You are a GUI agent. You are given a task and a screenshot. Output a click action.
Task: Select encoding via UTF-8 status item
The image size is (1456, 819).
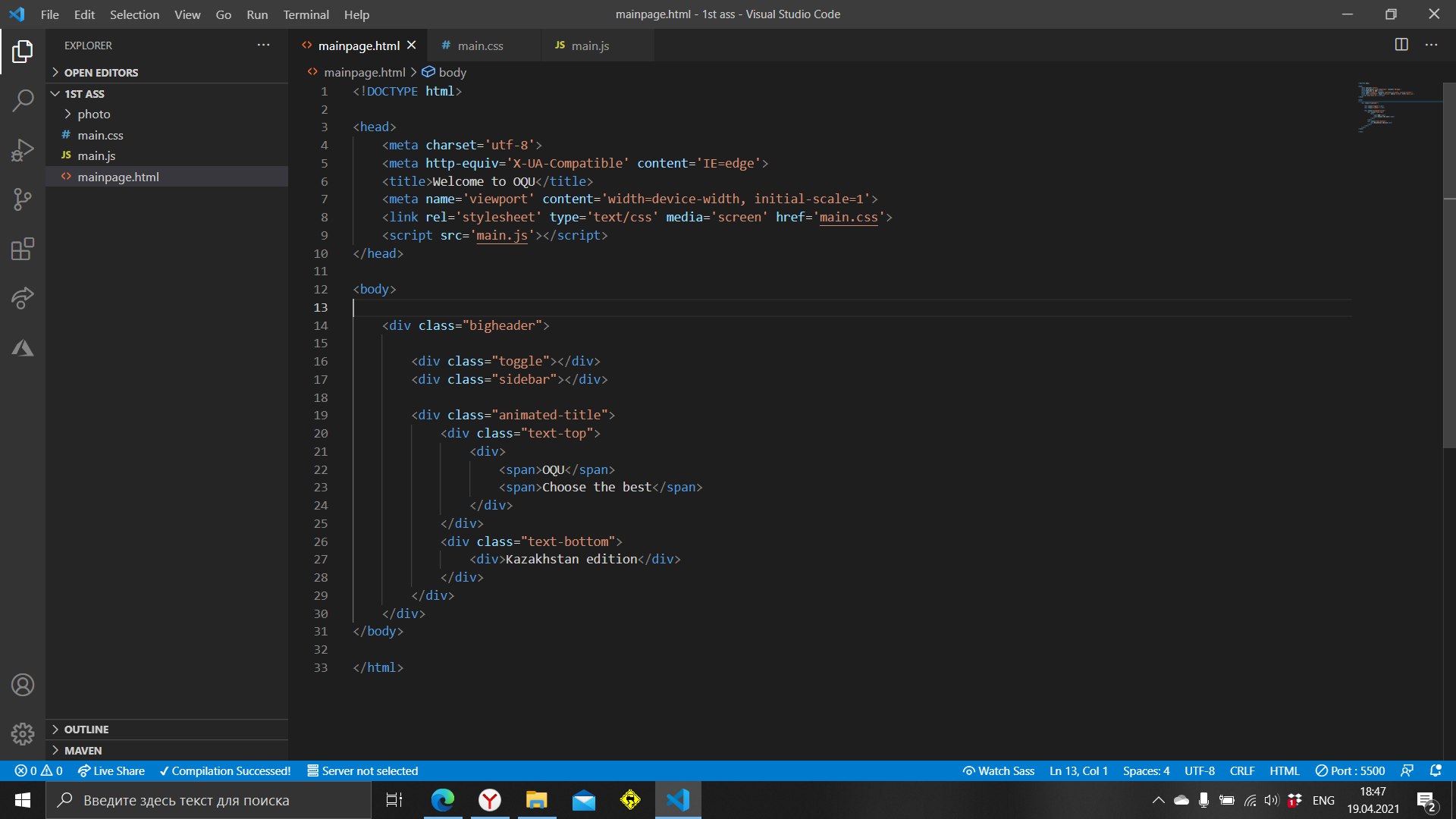tap(1200, 770)
